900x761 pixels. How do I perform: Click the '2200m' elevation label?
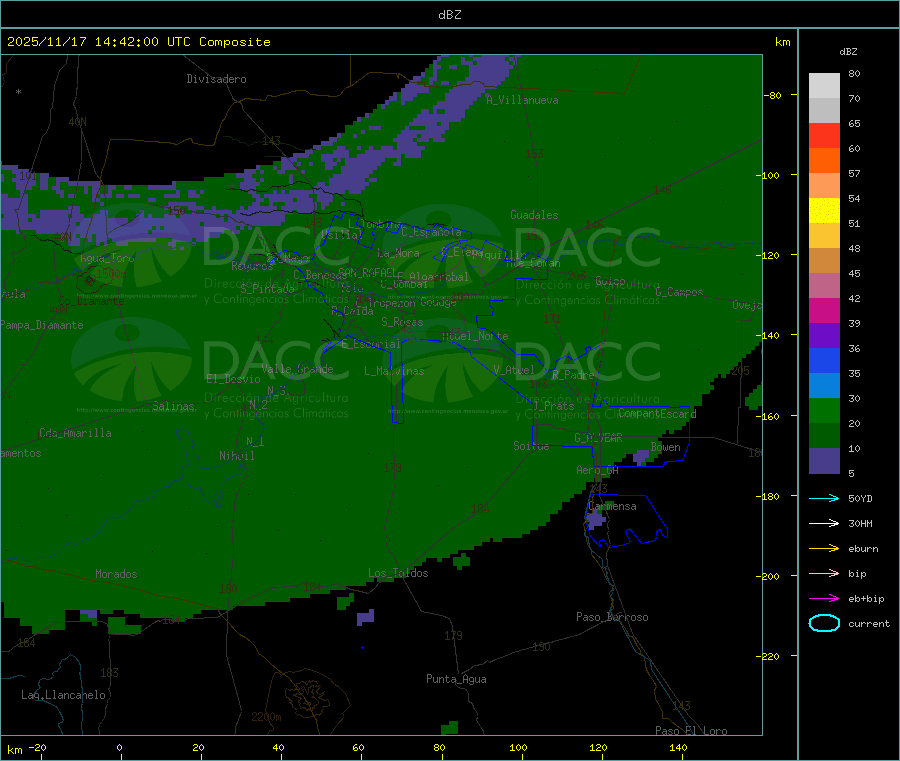pos(266,717)
